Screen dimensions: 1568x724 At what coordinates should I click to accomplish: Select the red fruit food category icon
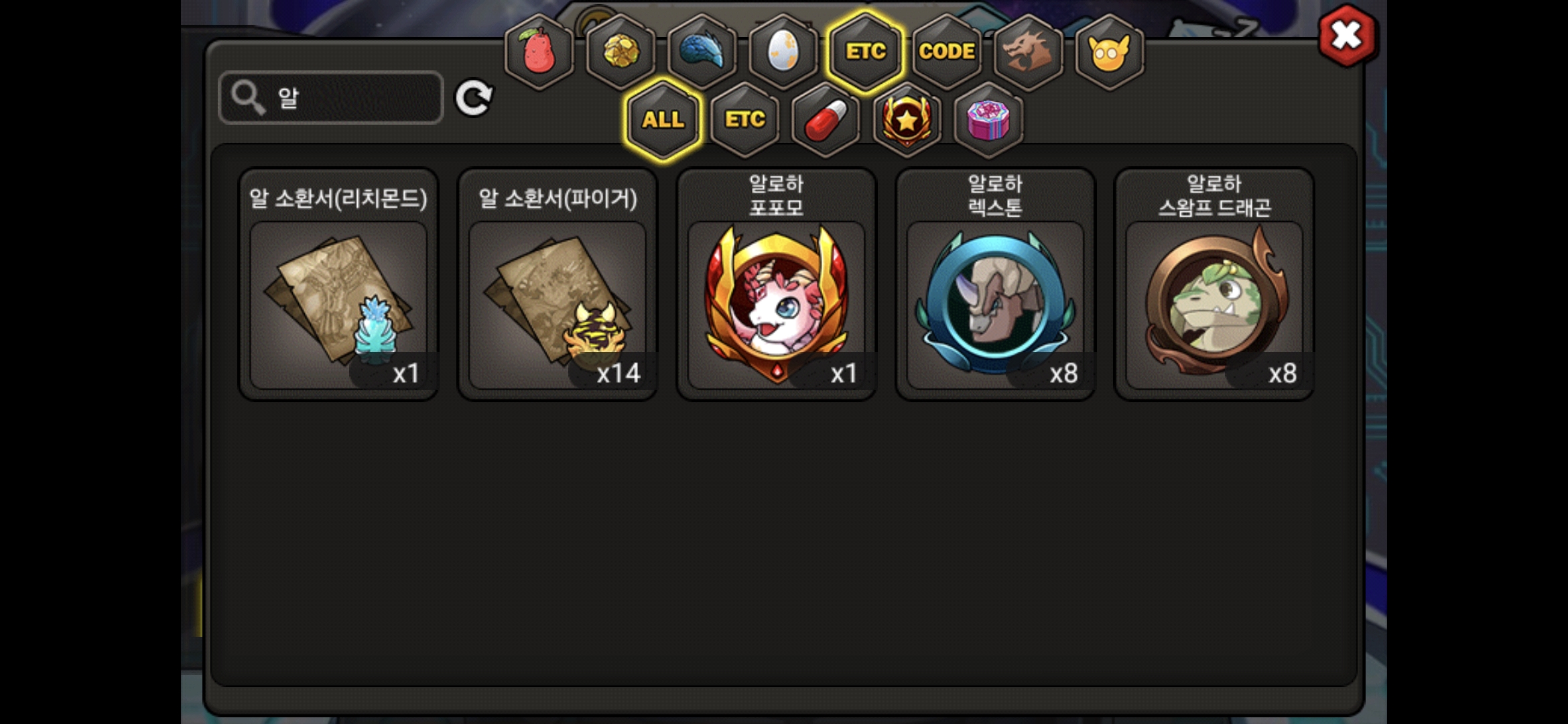(539, 52)
